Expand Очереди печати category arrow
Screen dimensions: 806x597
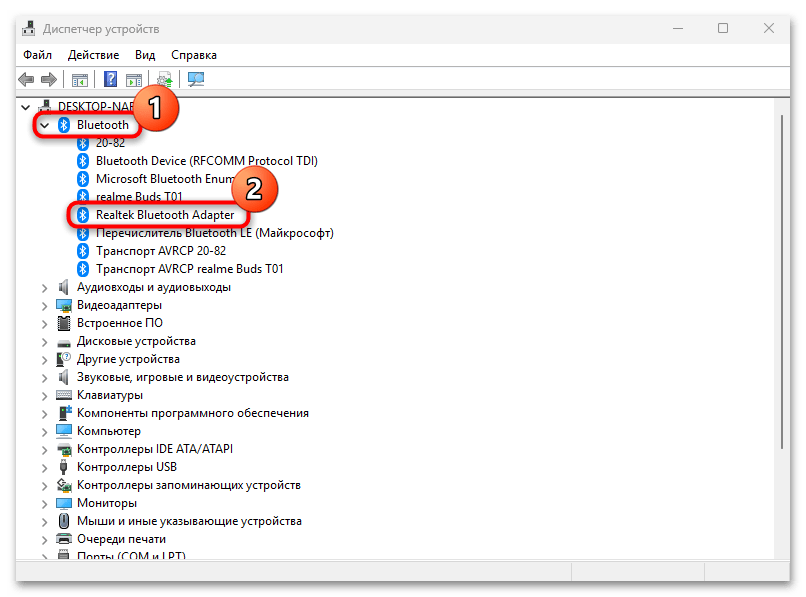point(45,539)
